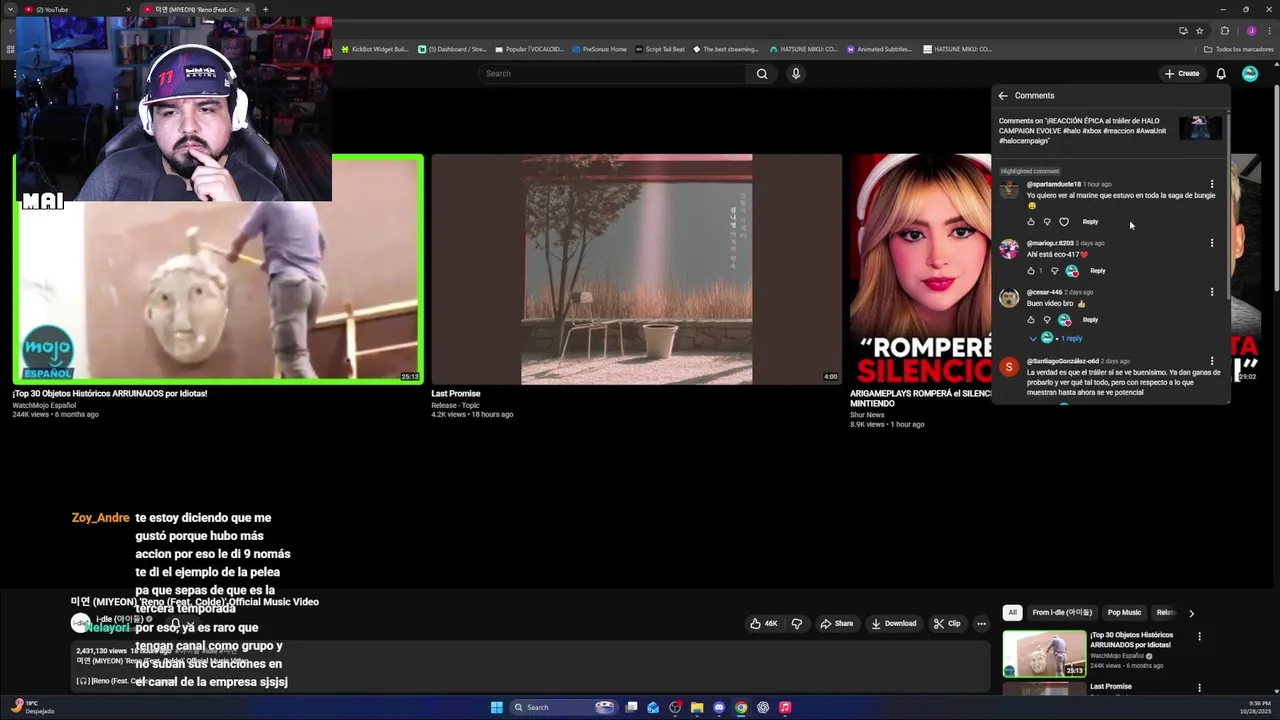
Task: Show more filter chips with the right arrow
Action: coord(1191,613)
